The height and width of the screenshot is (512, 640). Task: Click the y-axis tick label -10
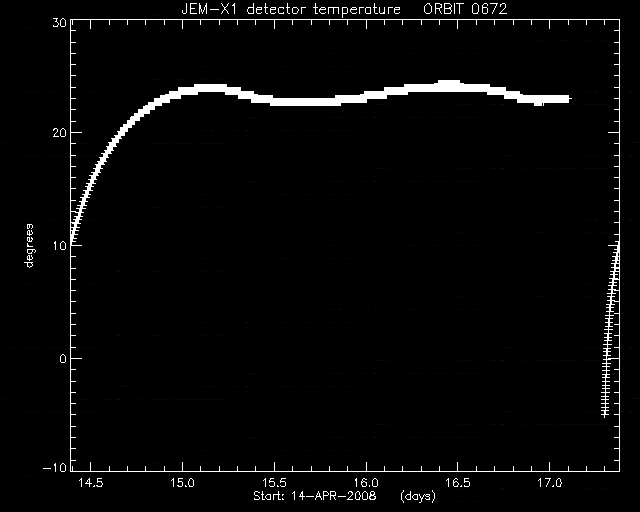point(54,467)
